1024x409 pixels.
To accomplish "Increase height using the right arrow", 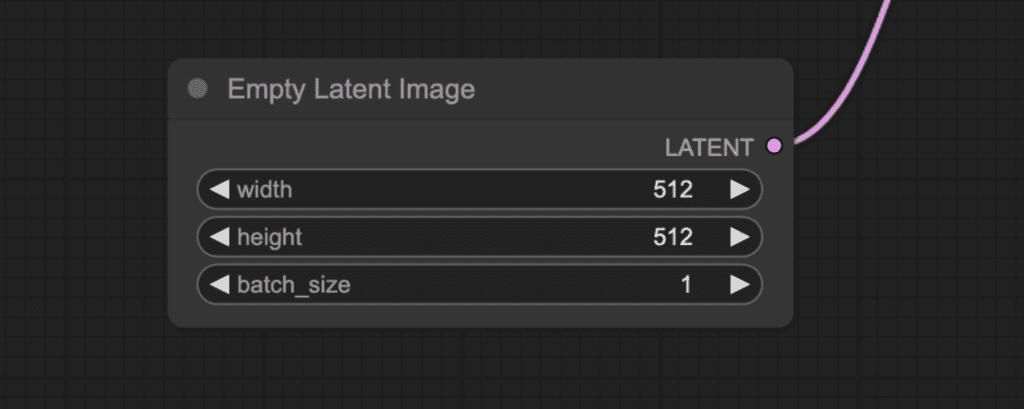I will tap(739, 237).
